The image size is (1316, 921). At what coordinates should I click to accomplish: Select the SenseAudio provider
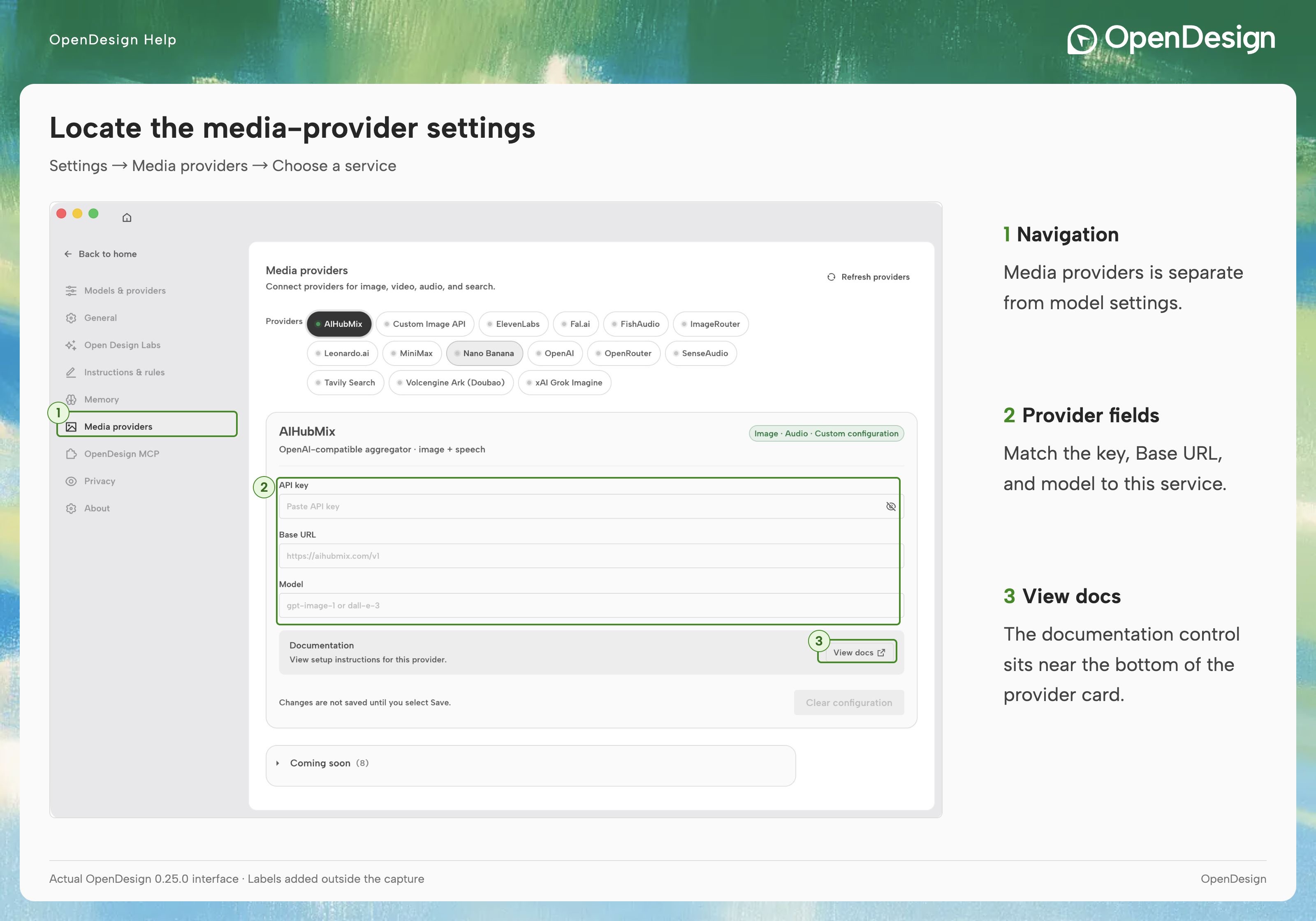click(700, 354)
